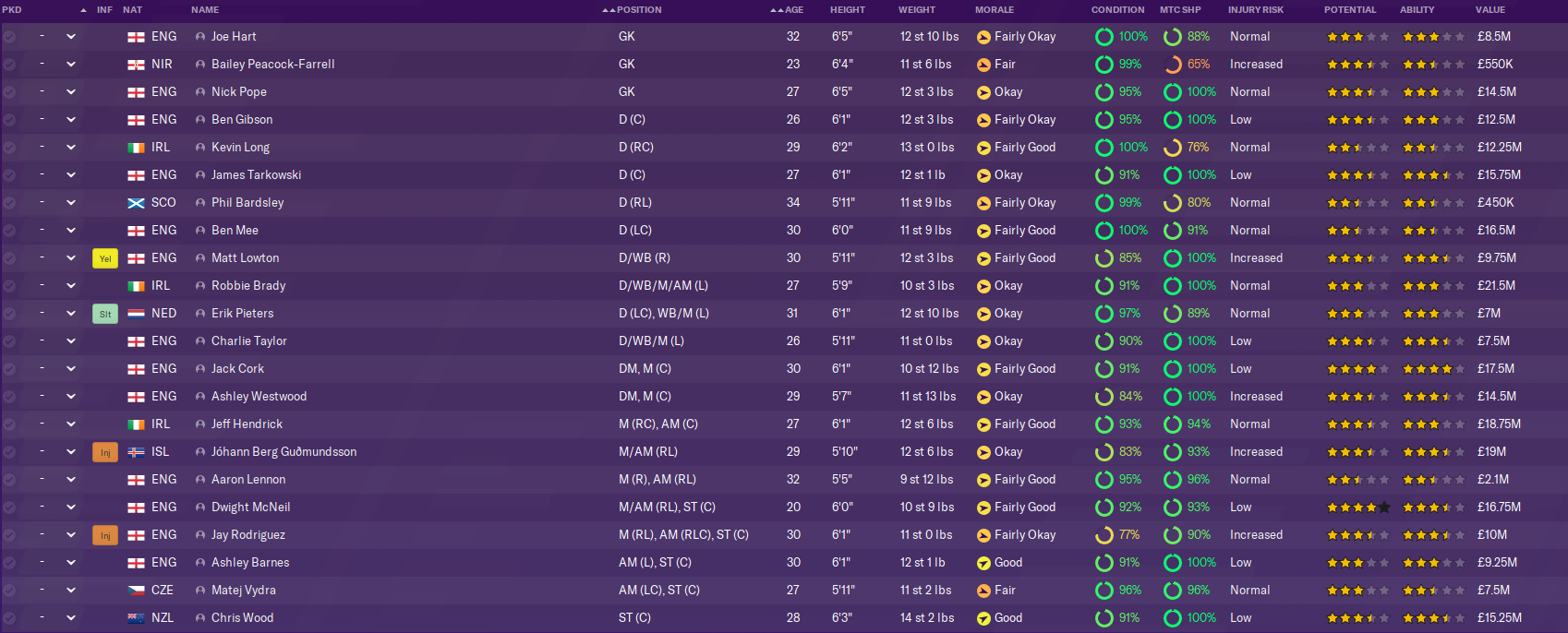Toggle the selection check for Joe Hart
Viewport: 1568px width, 633px height.
pyautogui.click(x=9, y=37)
